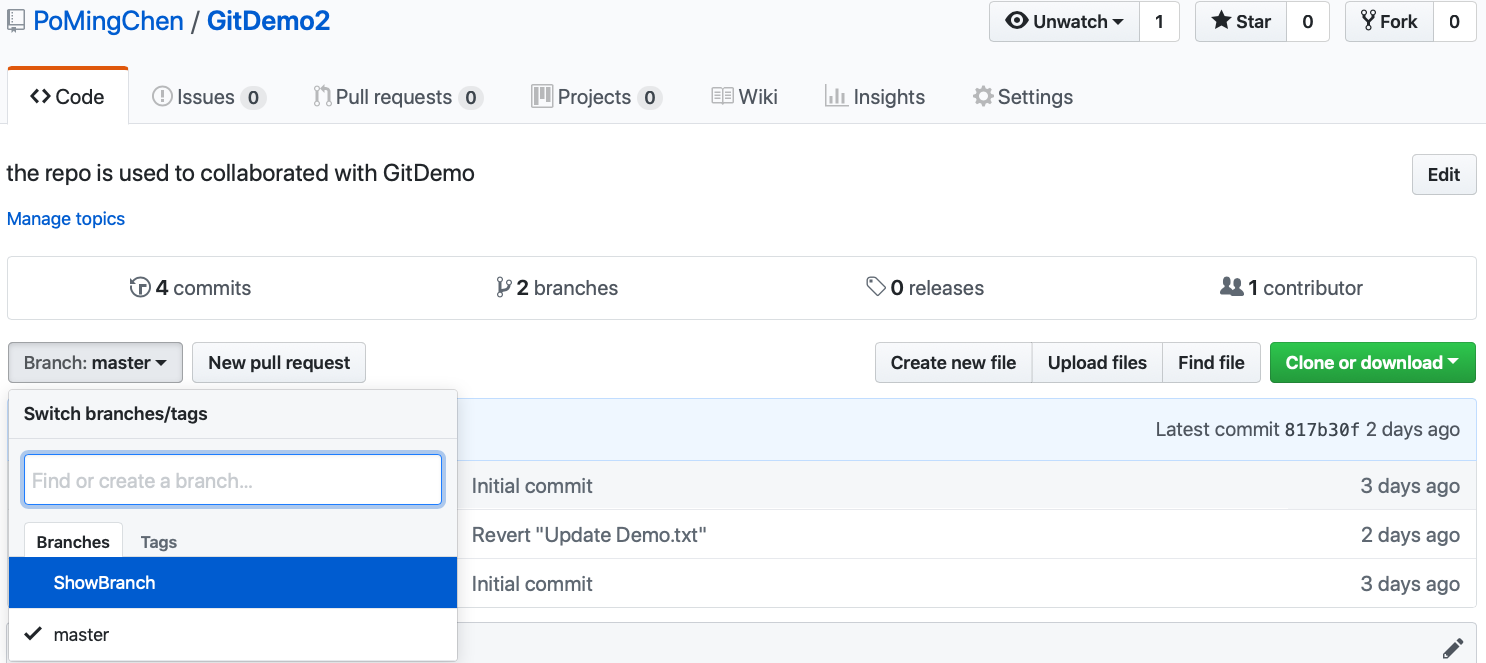Viewport: 1486px width, 663px height.
Task: Focus the Find or create a branch field
Action: coord(232,481)
